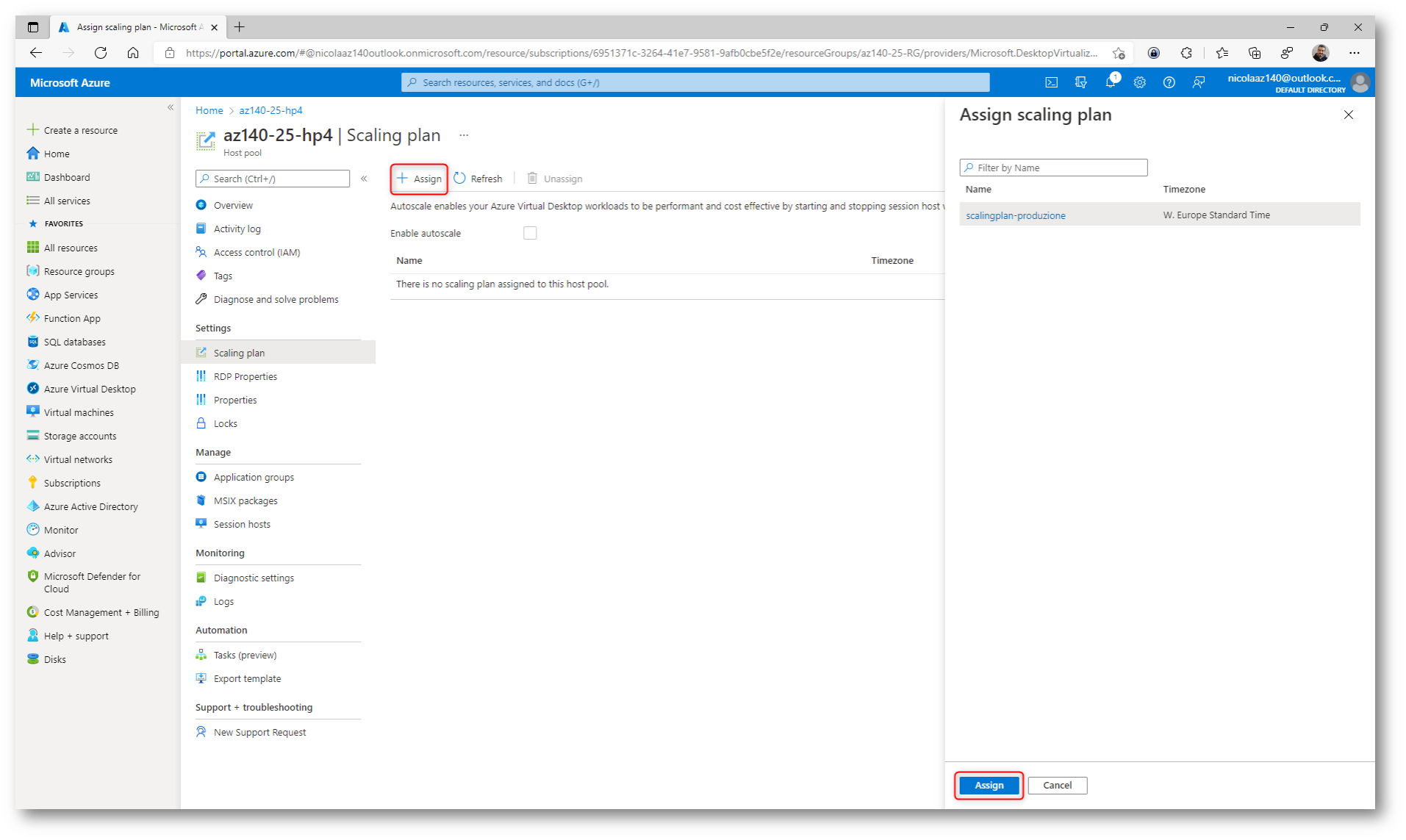Open Session hosts menu item
The image size is (1406, 840).
[242, 524]
